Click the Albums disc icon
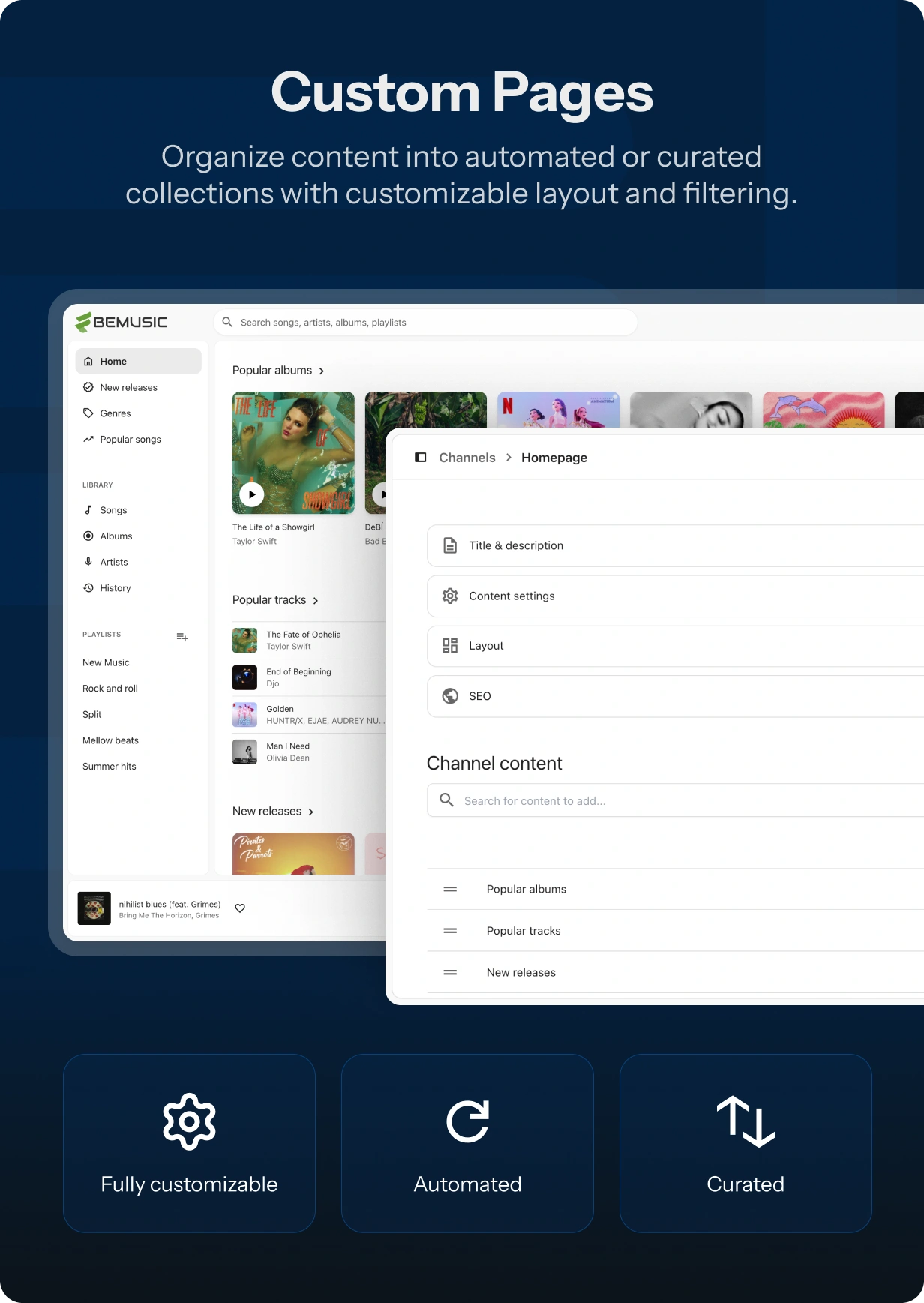 click(88, 536)
